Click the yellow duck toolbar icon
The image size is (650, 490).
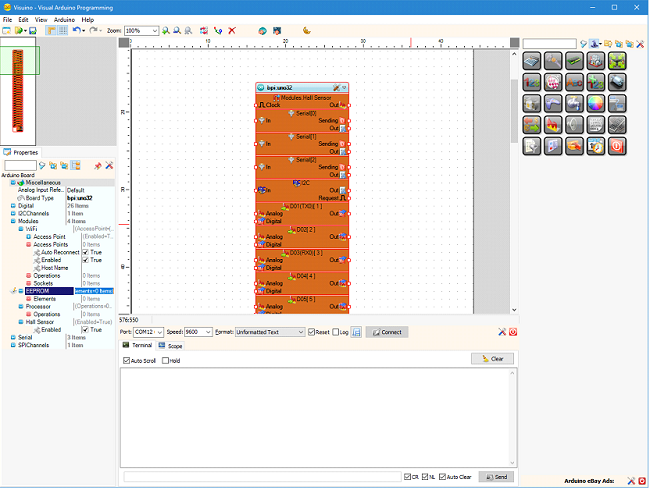(x=307, y=31)
